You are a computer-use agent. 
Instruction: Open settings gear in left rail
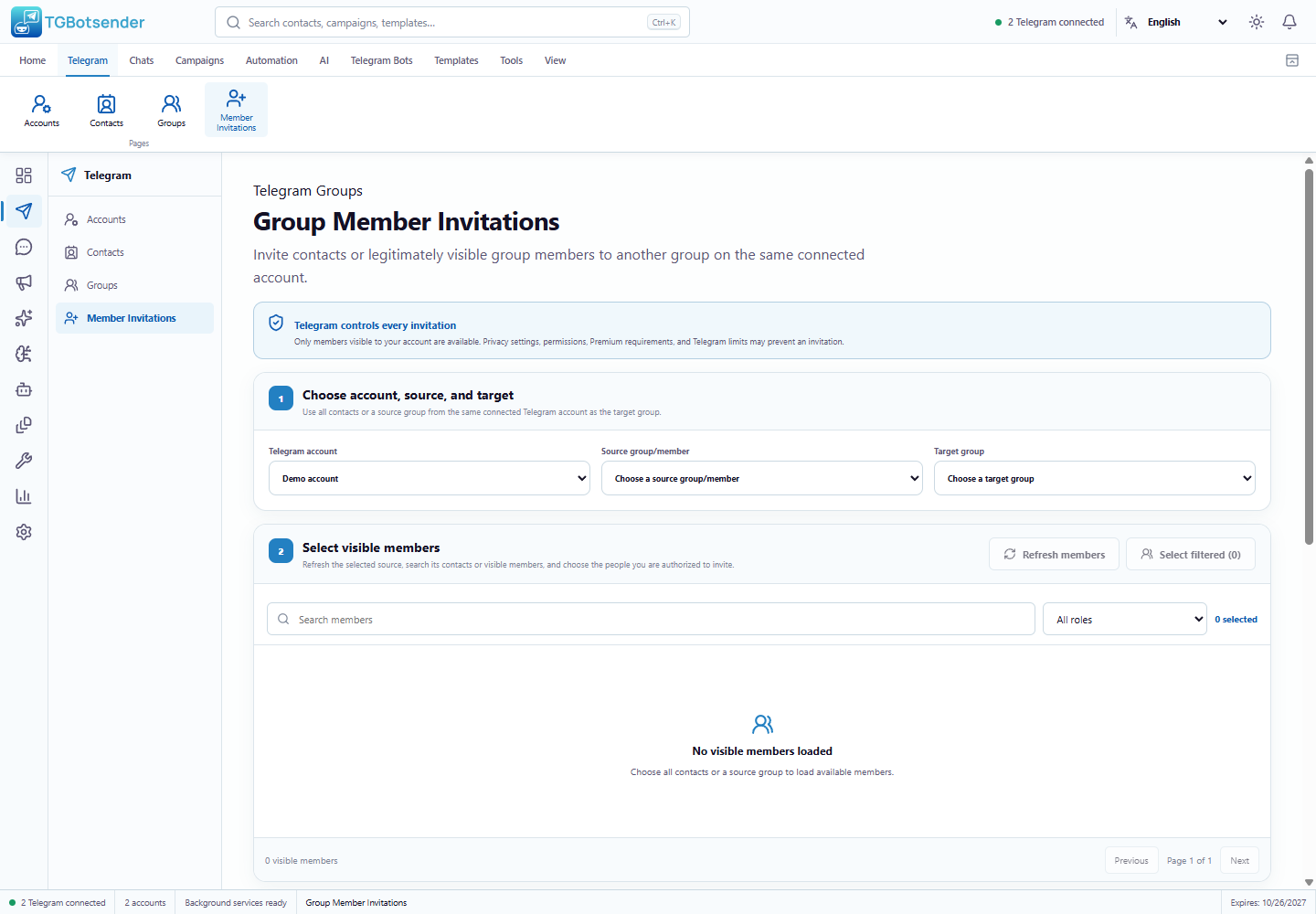coord(24,532)
